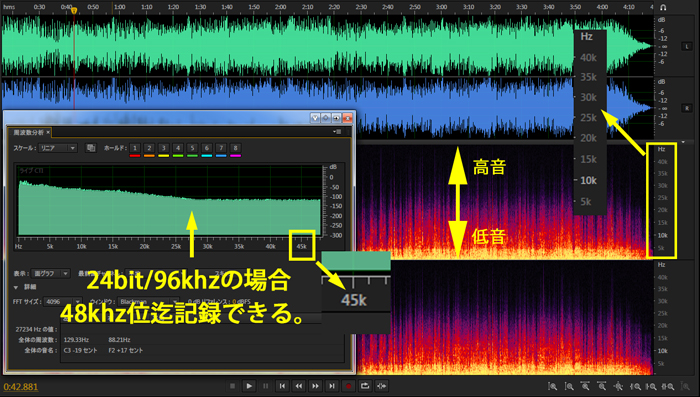Click Zoom Out Amplitude icon
This screenshot has width=700, height=397.
point(569,386)
